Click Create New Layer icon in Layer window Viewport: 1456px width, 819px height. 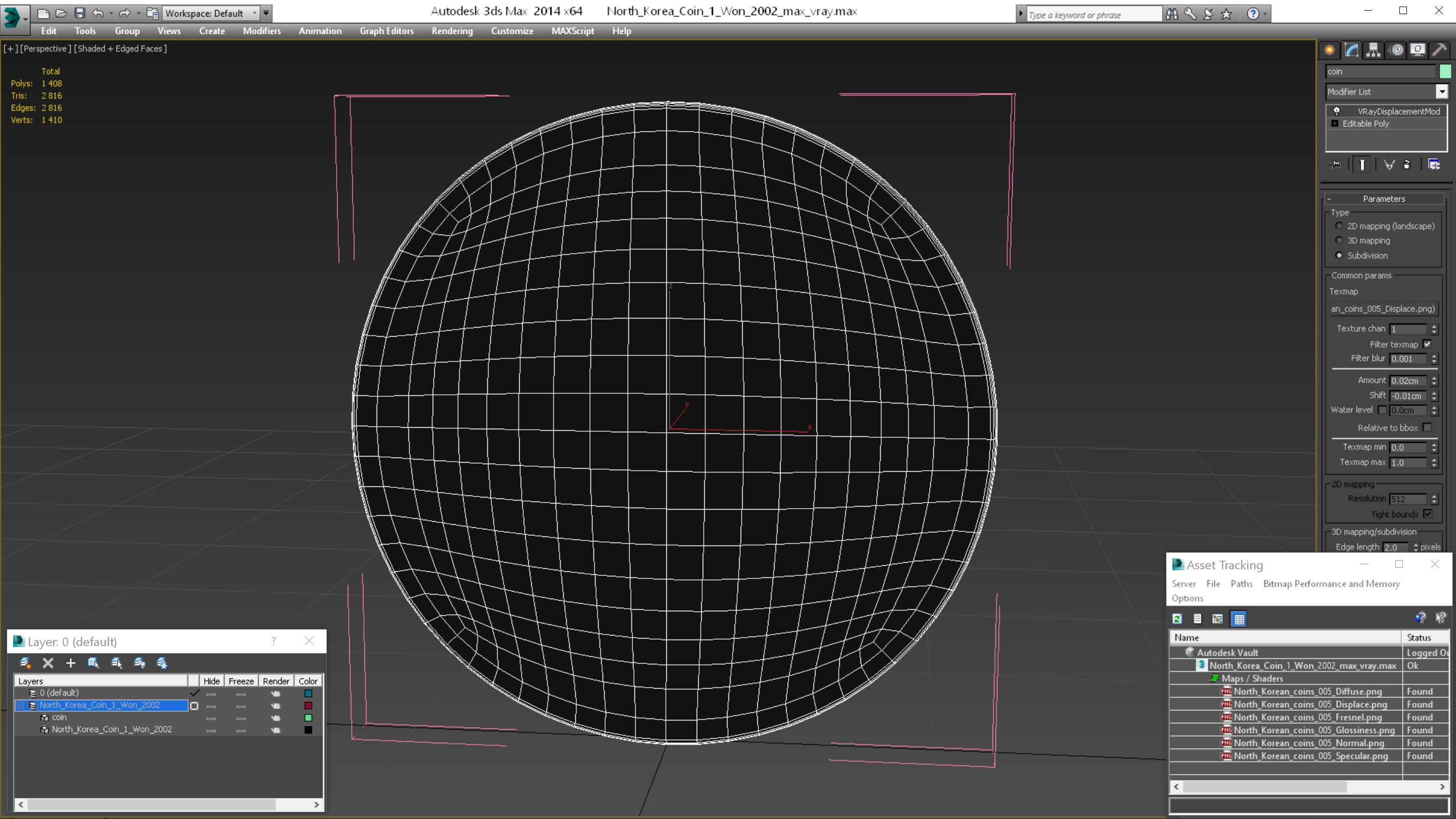[x=25, y=662]
